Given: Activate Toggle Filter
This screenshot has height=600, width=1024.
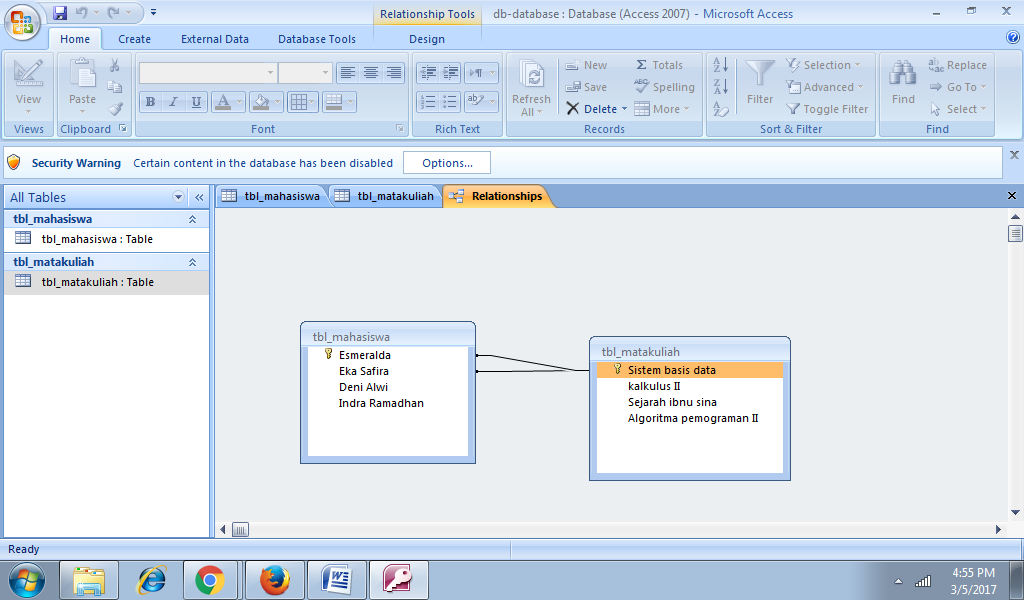Looking at the screenshot, I should pos(827,109).
